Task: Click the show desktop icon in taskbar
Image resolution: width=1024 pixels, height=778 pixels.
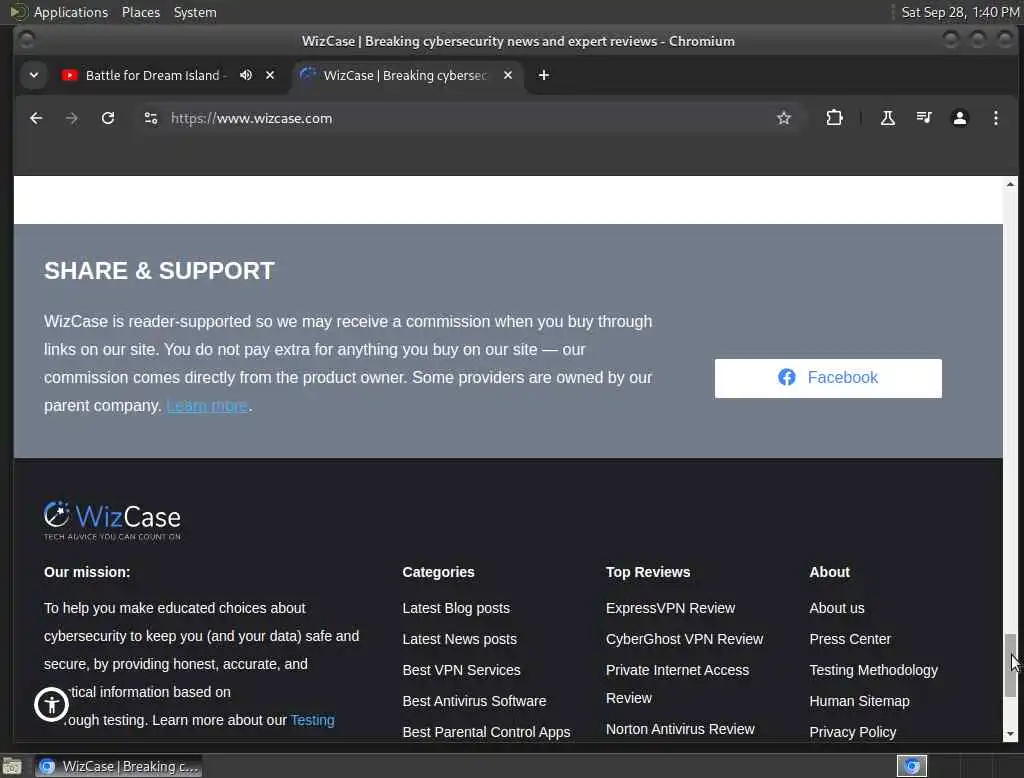Action: tap(12, 766)
